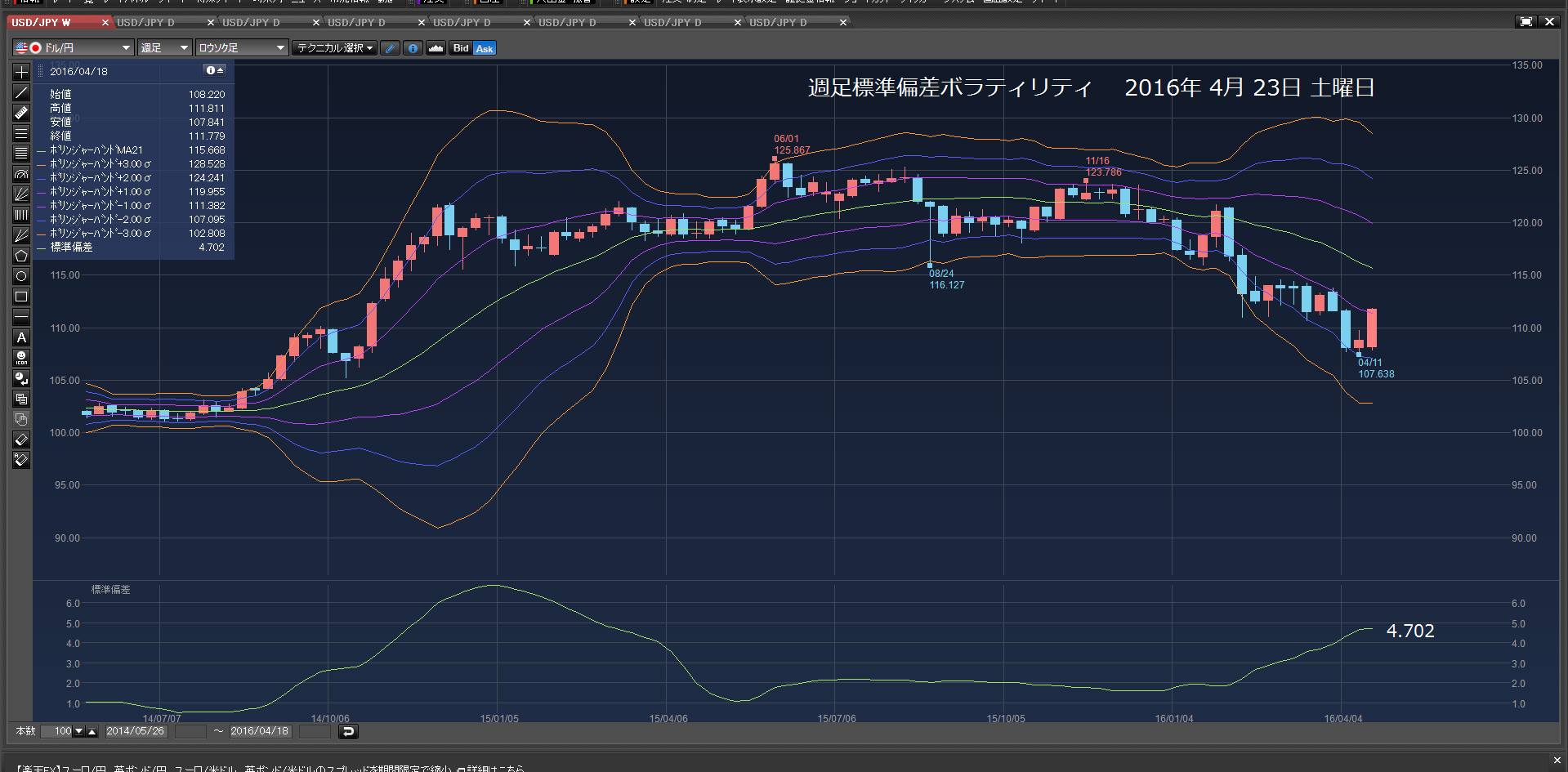Viewport: 1568px width, 772px height.
Task: Select the rectangle shape tool
Action: pyautogui.click(x=21, y=297)
